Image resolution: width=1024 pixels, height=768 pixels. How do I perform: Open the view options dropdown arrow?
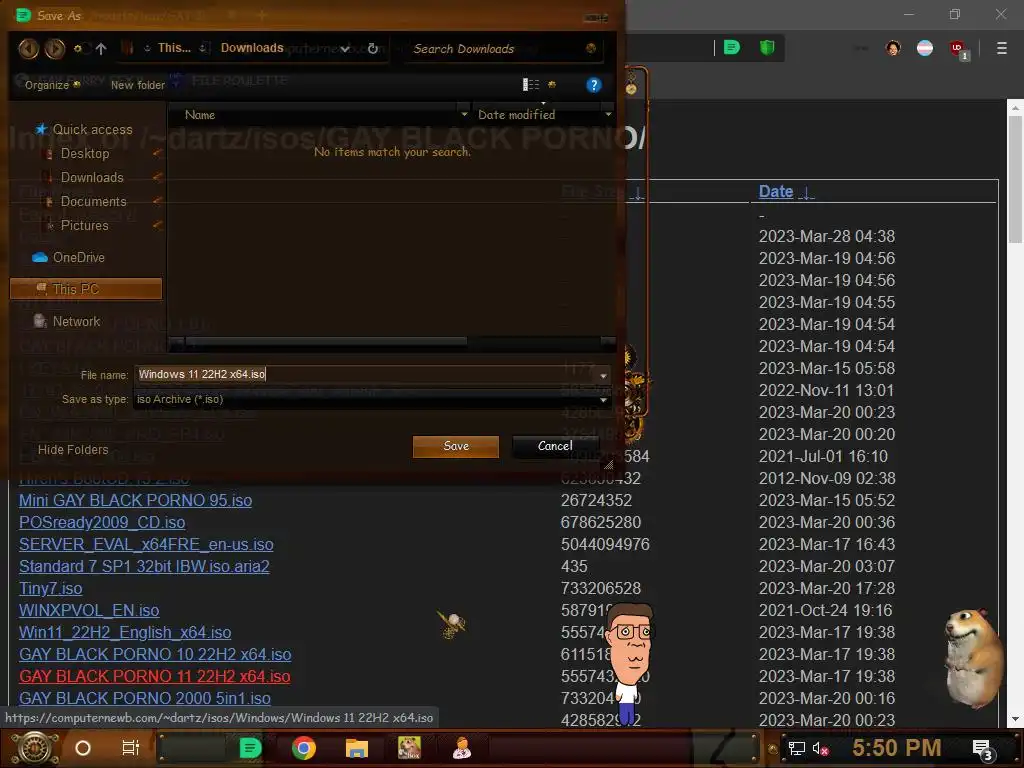pyautogui.click(x=552, y=84)
